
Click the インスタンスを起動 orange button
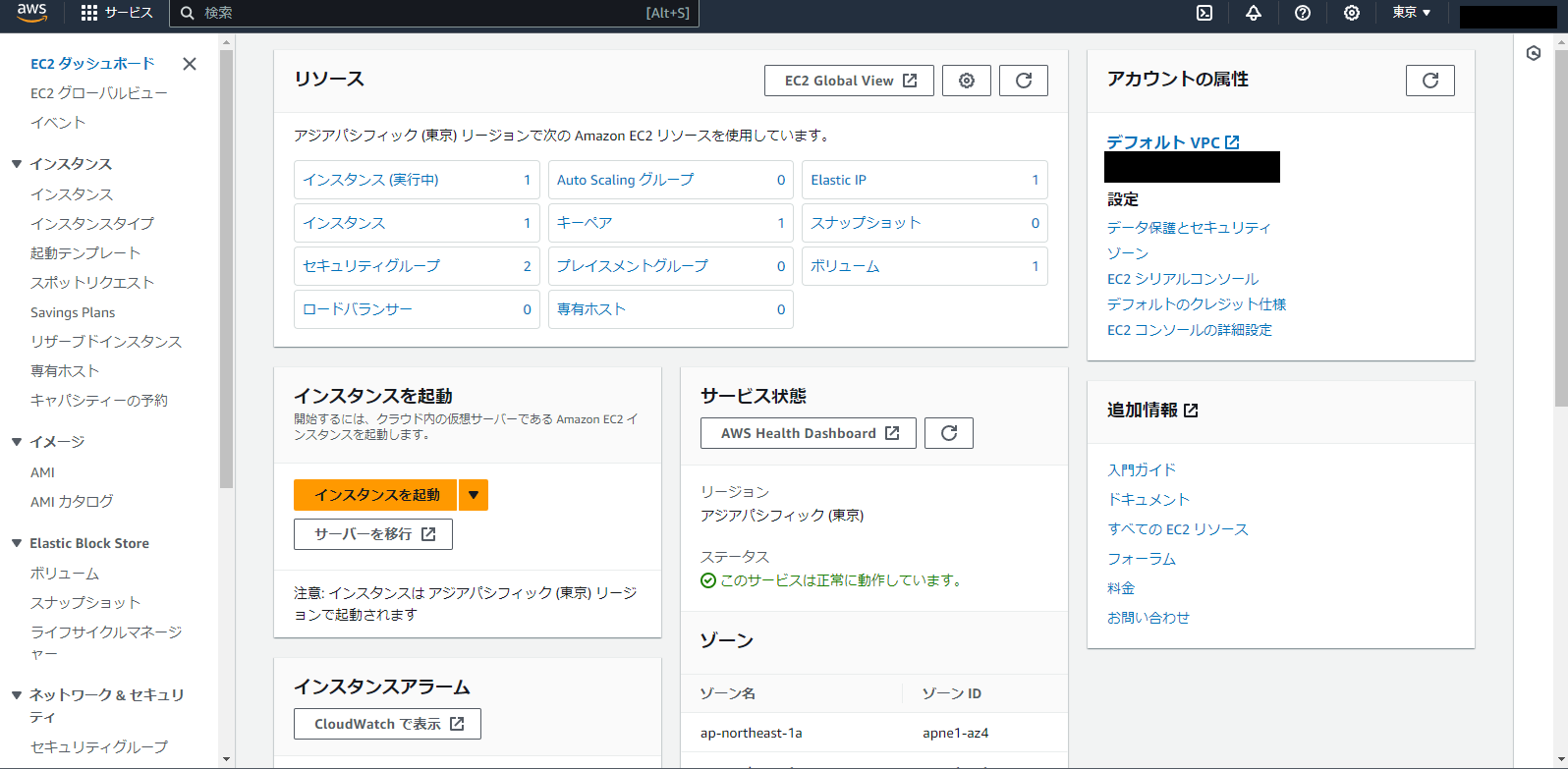tap(375, 495)
